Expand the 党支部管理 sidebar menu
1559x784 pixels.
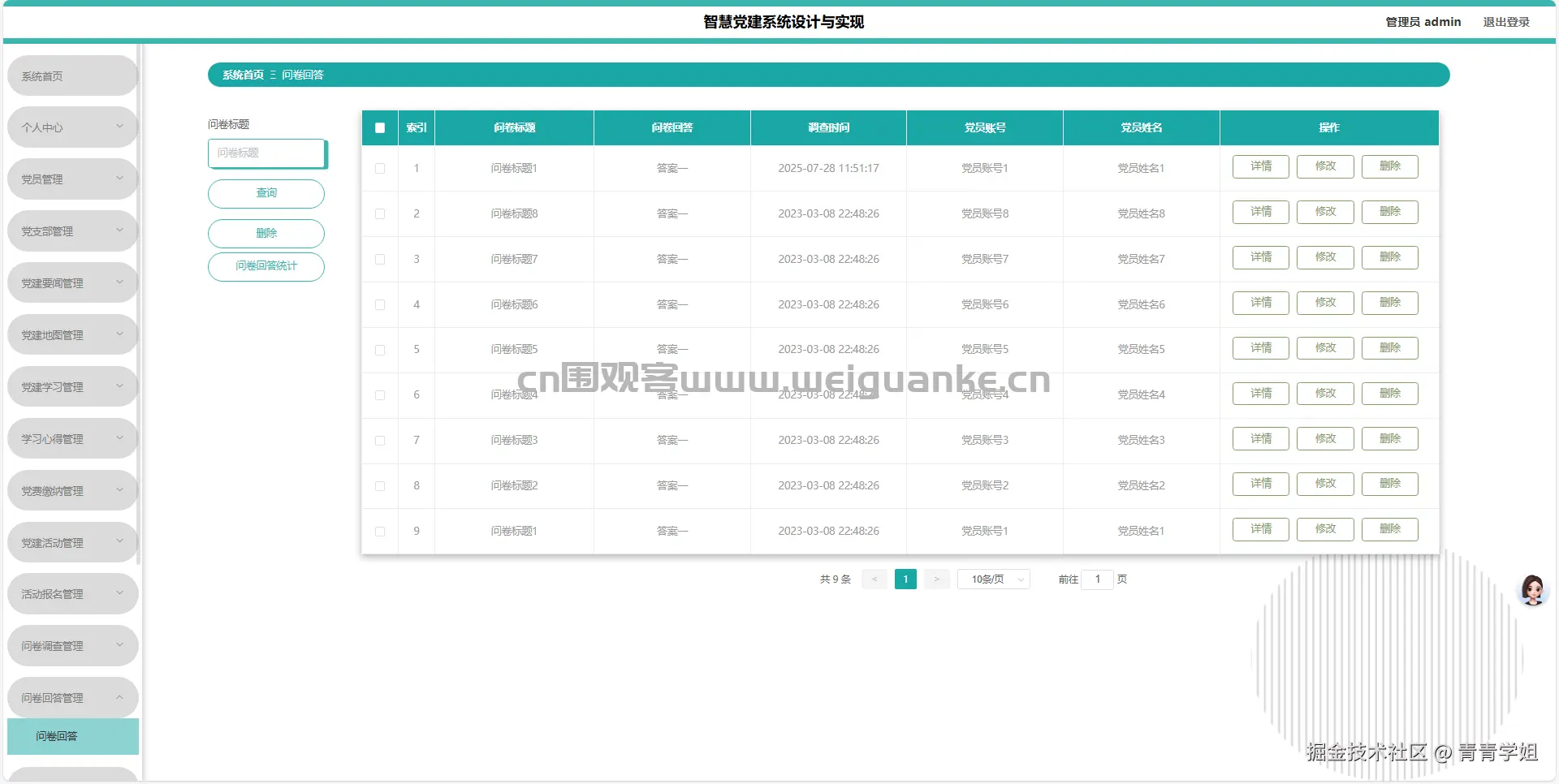click(73, 231)
